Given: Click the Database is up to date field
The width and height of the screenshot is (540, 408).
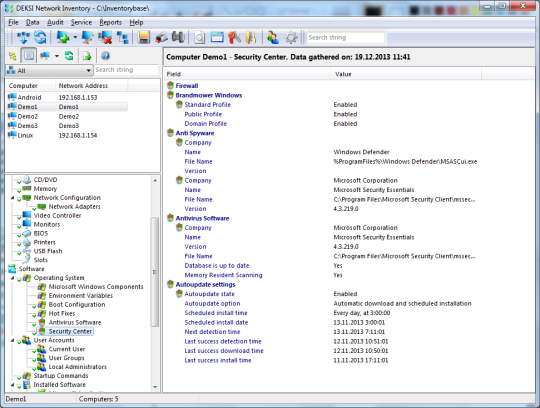Looking at the screenshot, I should coord(217,265).
